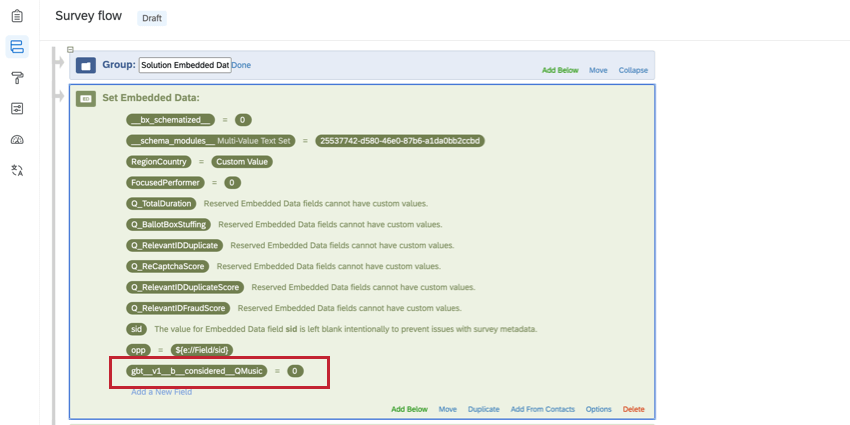Delete the embedded data block

point(634,409)
